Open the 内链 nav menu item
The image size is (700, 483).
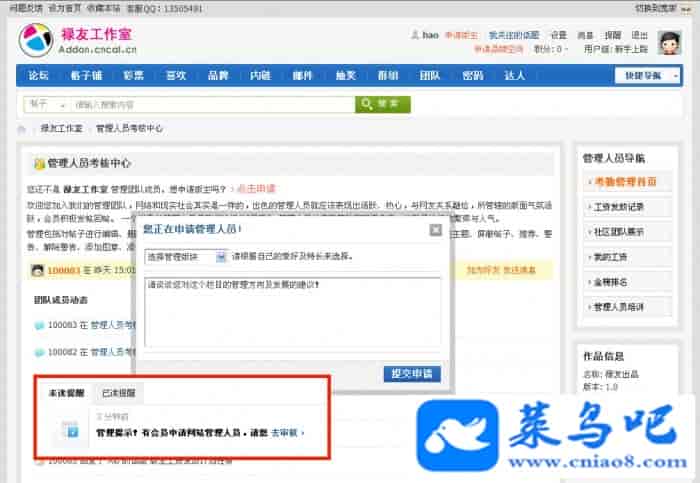pyautogui.click(x=260, y=75)
